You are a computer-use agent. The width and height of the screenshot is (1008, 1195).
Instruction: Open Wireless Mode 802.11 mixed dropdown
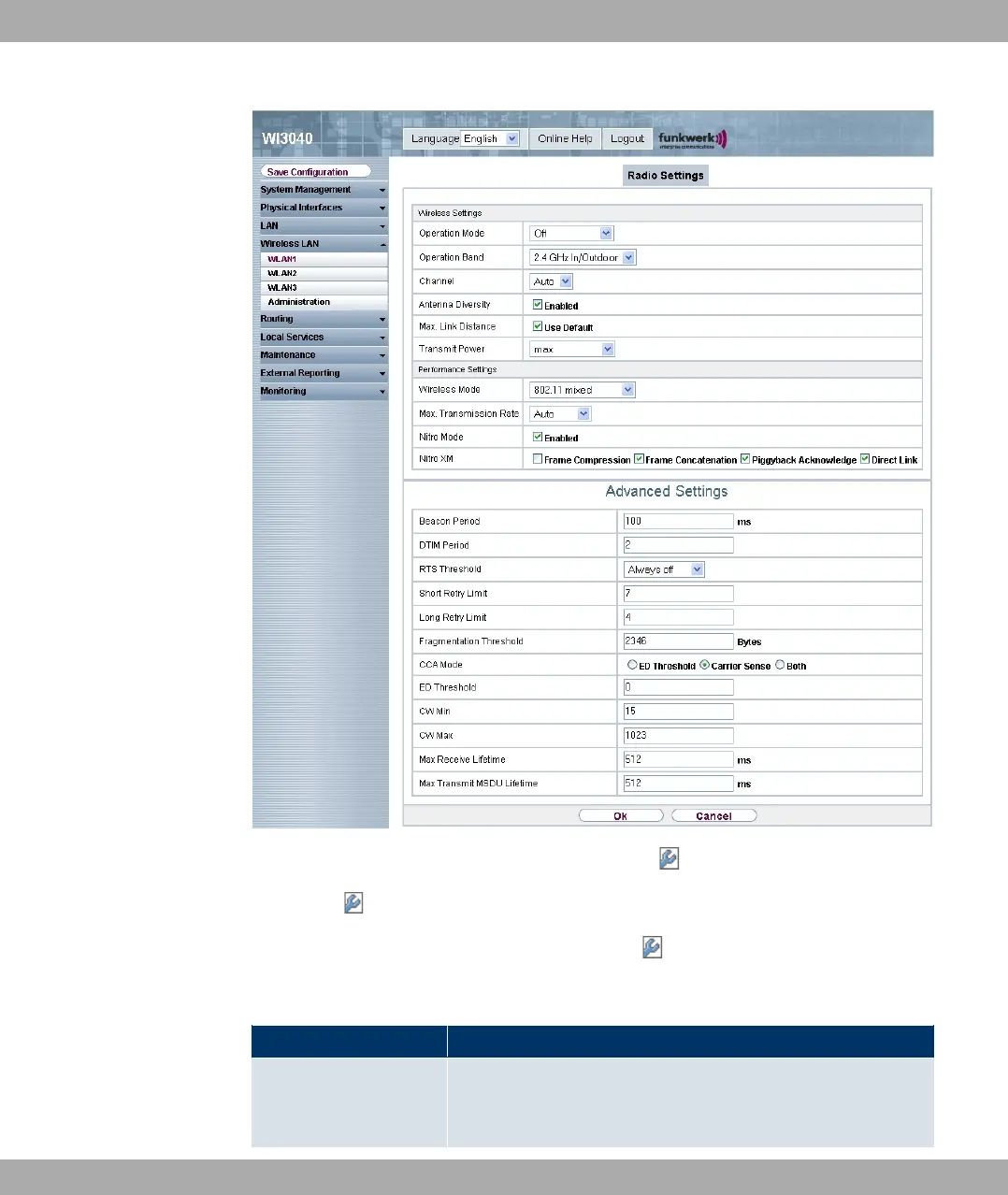[x=583, y=390]
